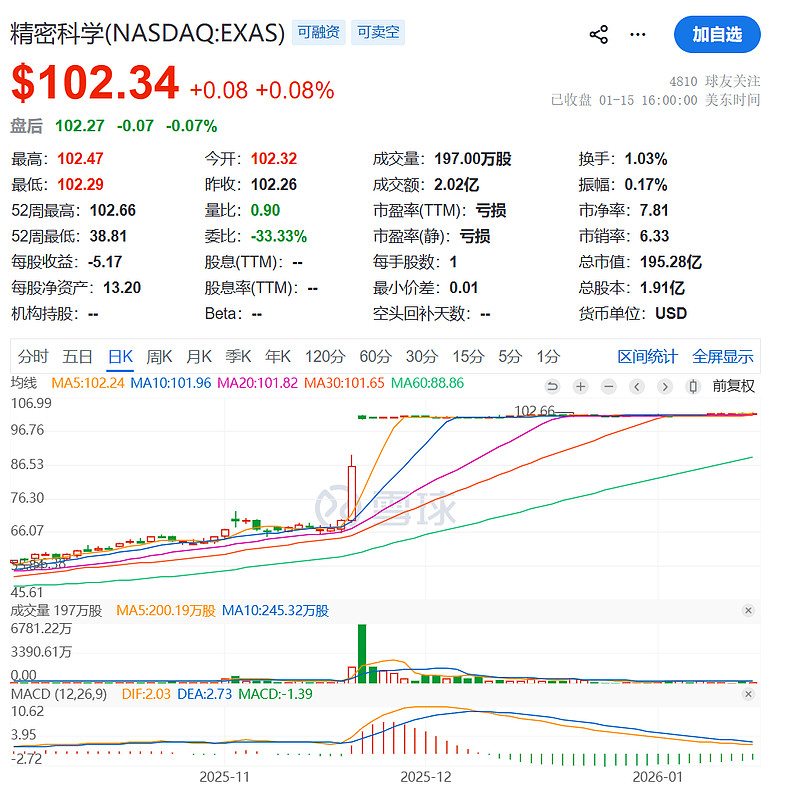Click the 成交量 197万股 label
This screenshot has height=795, width=800.
point(56,610)
